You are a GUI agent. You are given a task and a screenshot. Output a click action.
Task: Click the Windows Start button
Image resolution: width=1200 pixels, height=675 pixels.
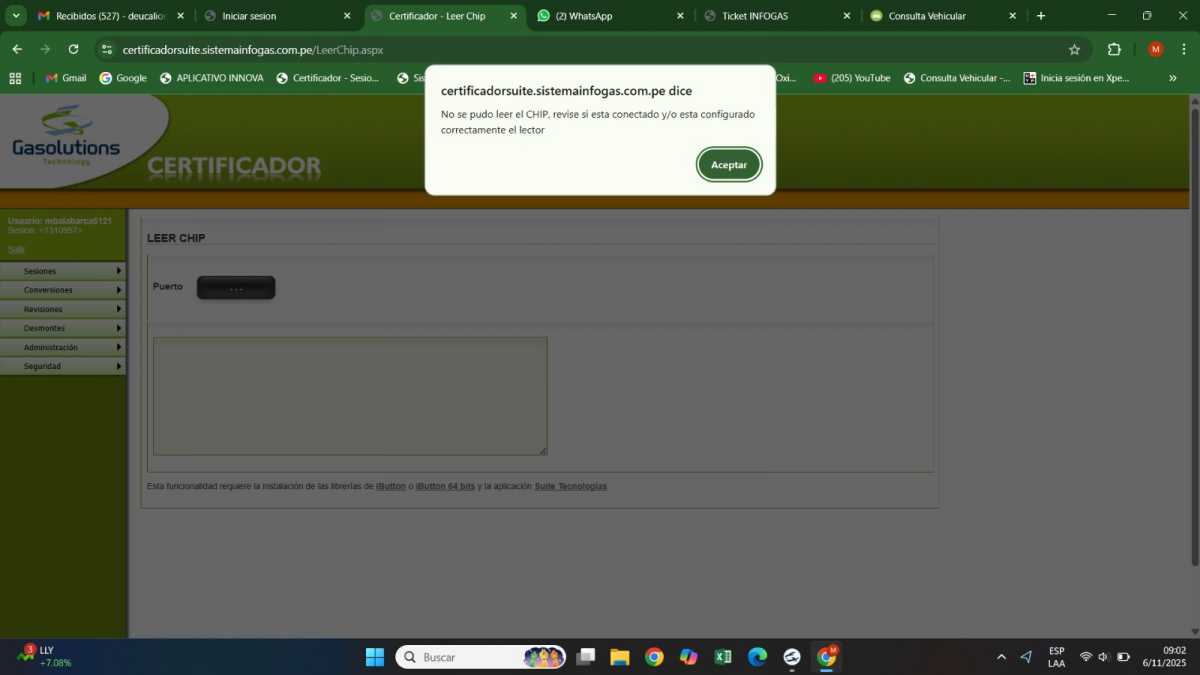click(x=375, y=657)
